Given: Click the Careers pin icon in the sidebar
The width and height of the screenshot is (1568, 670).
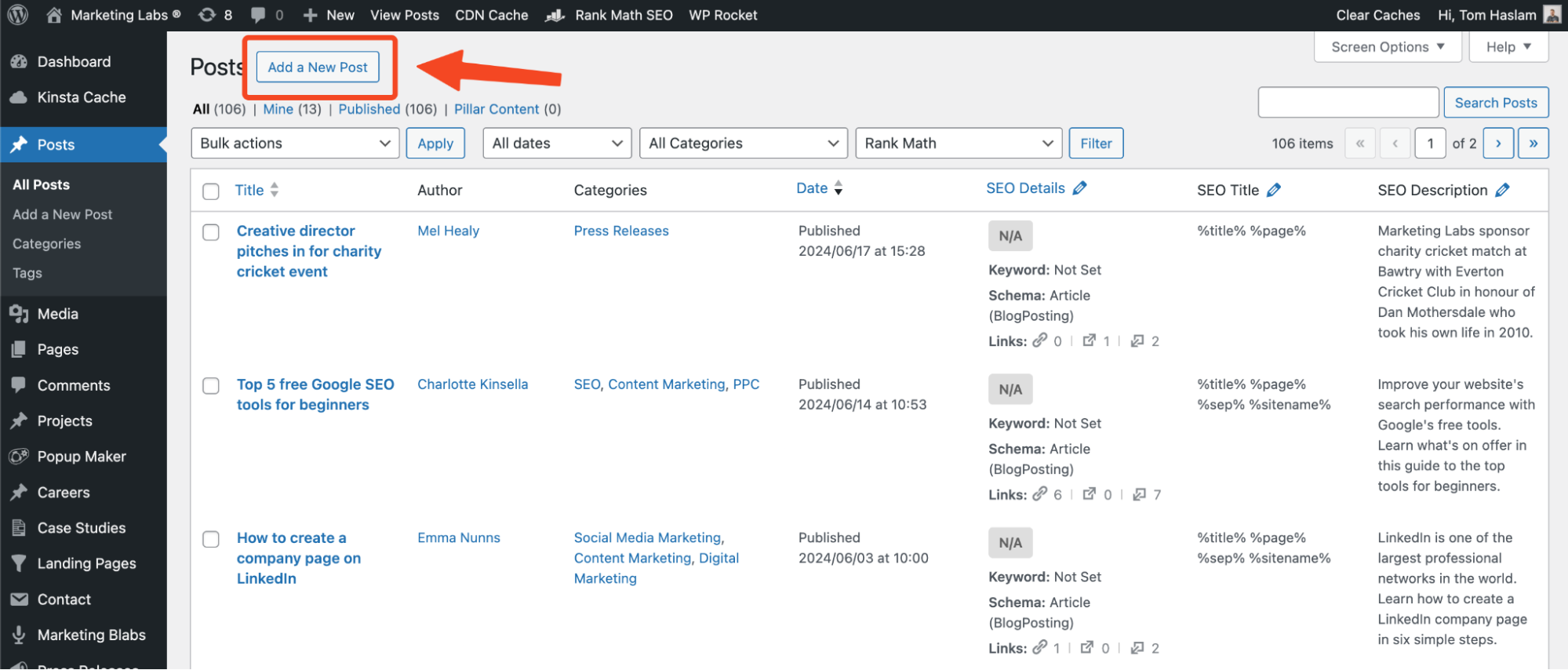Looking at the screenshot, I should 19,492.
